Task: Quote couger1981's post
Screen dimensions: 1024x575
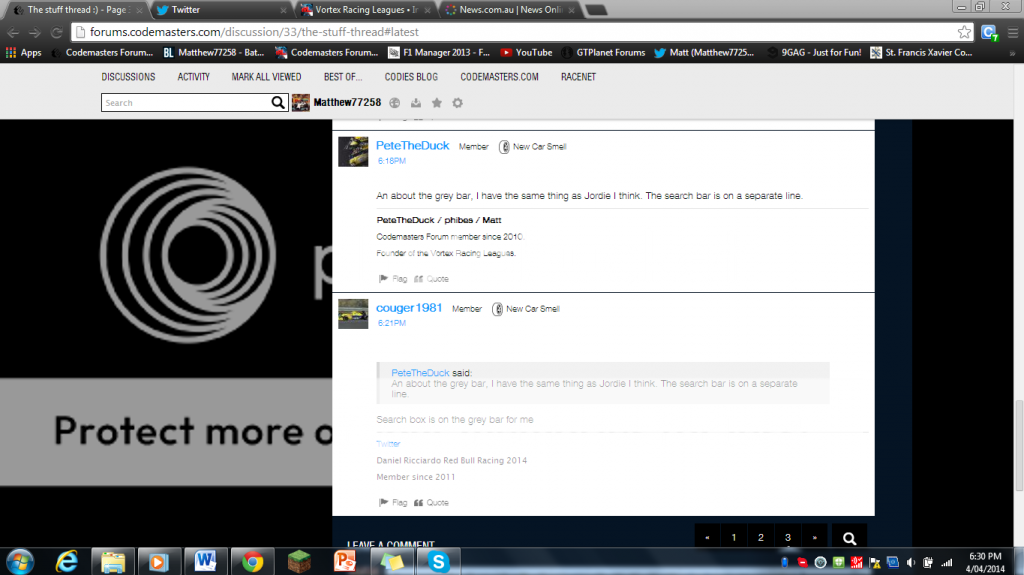Action: pyautogui.click(x=431, y=502)
